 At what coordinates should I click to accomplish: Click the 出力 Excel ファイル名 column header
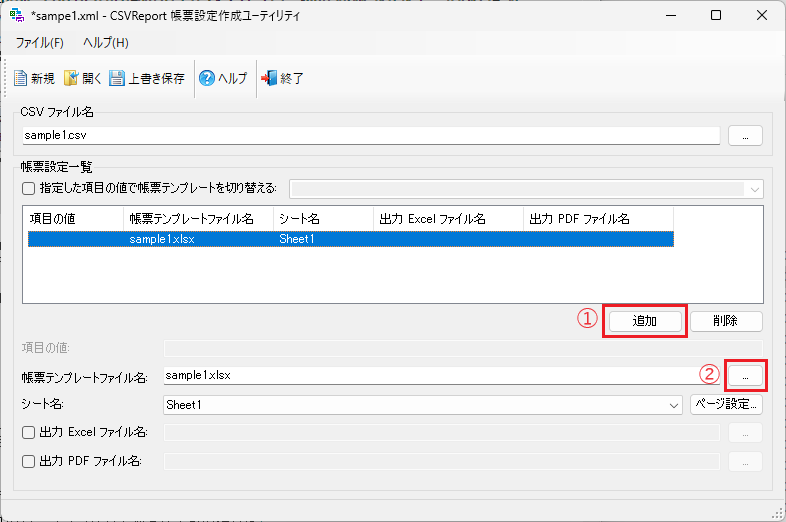click(x=449, y=219)
